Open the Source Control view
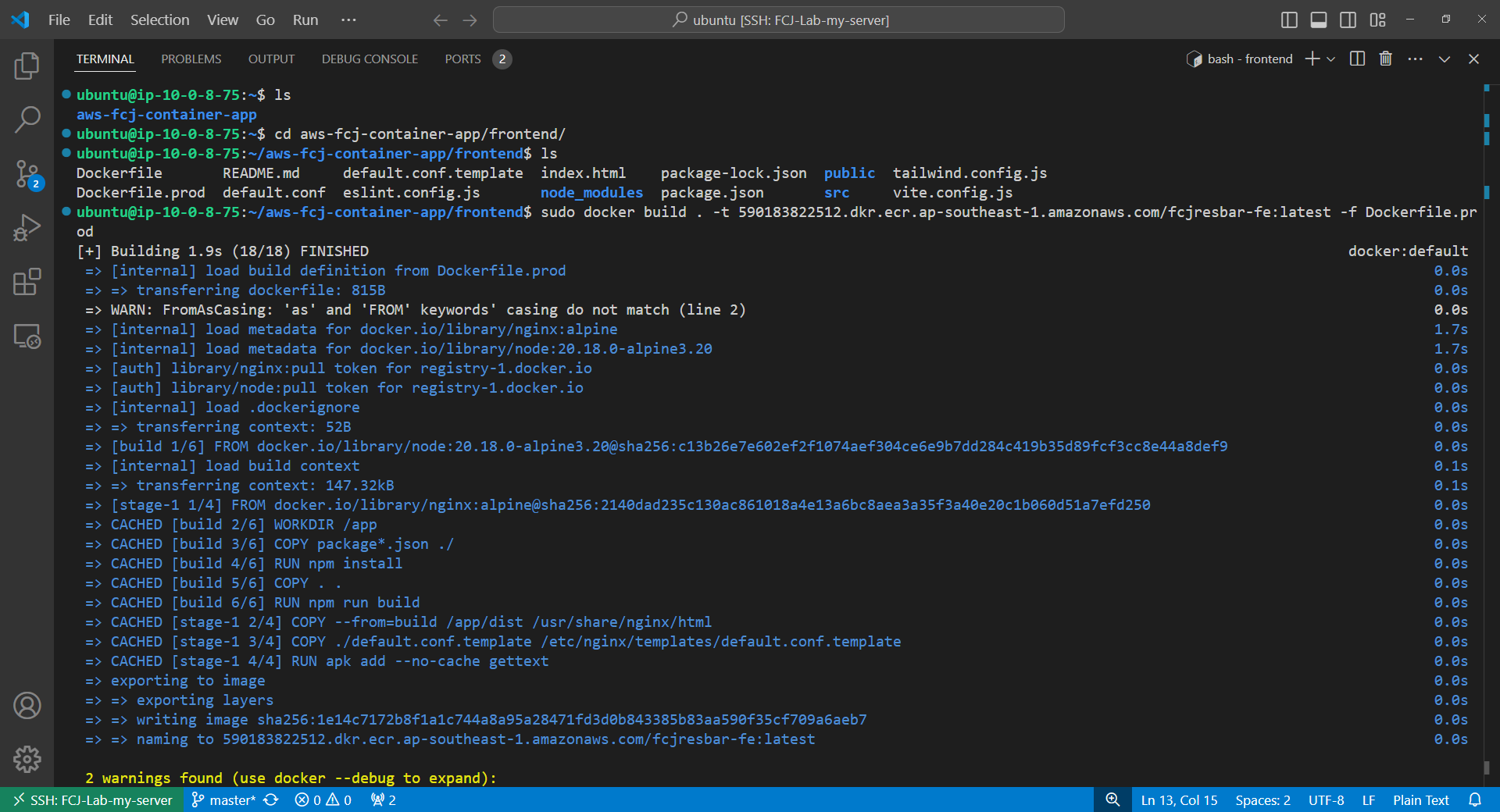This screenshot has width=1500, height=812. click(x=27, y=173)
